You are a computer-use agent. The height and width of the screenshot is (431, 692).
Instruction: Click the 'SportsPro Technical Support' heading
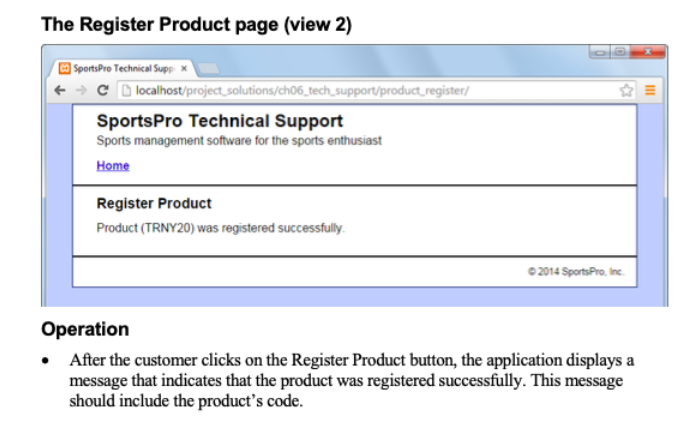tap(220, 121)
